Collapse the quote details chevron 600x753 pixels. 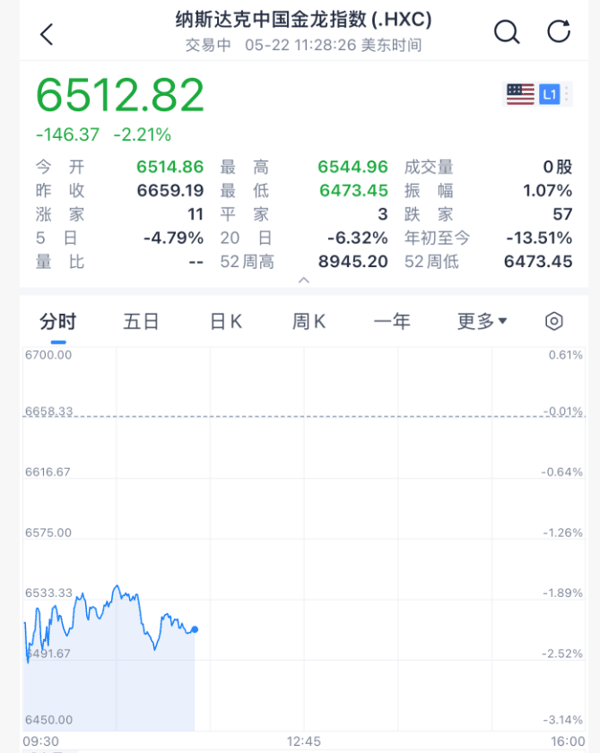pos(304,280)
